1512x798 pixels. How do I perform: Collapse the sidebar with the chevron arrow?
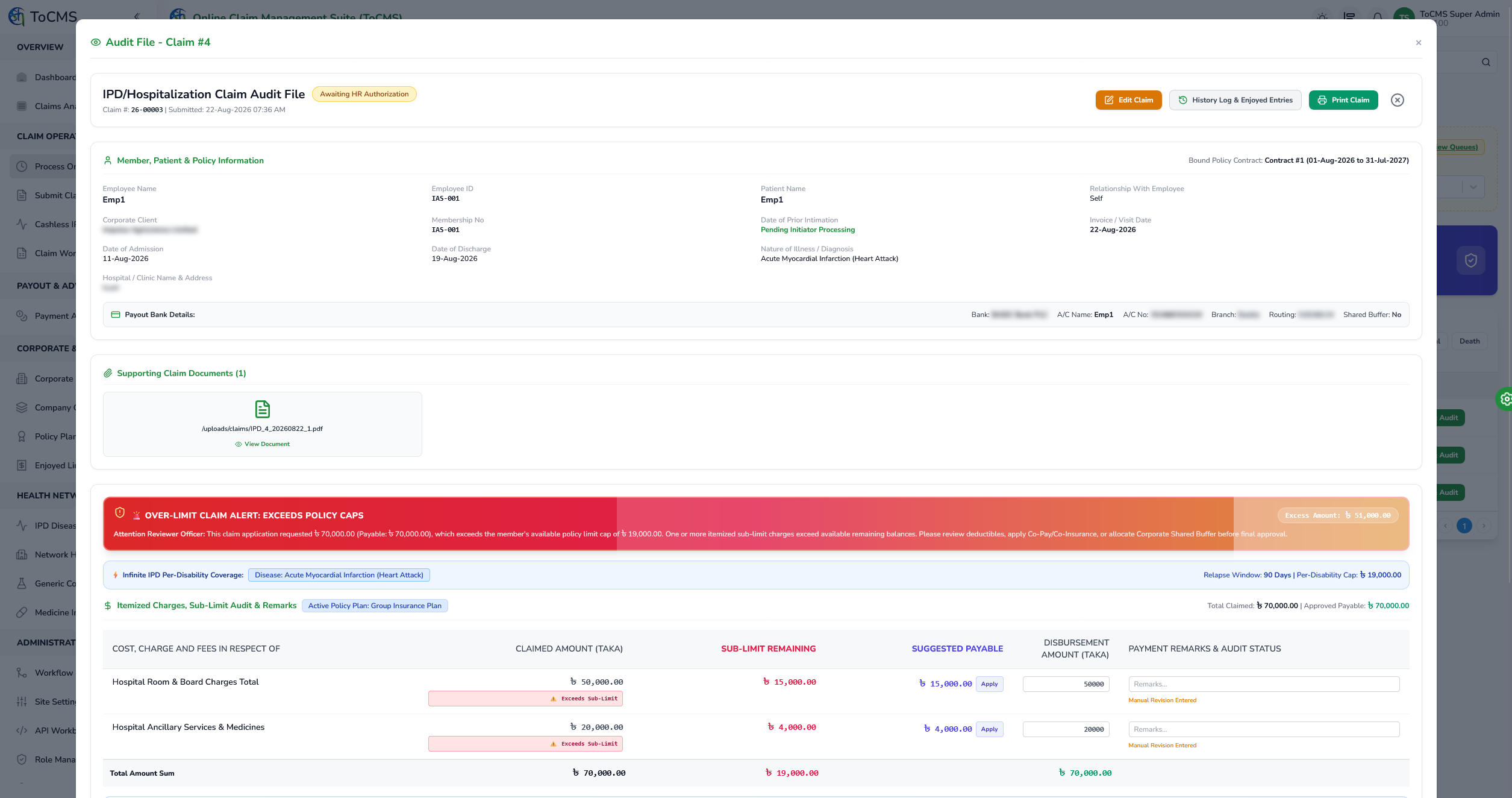click(x=137, y=16)
